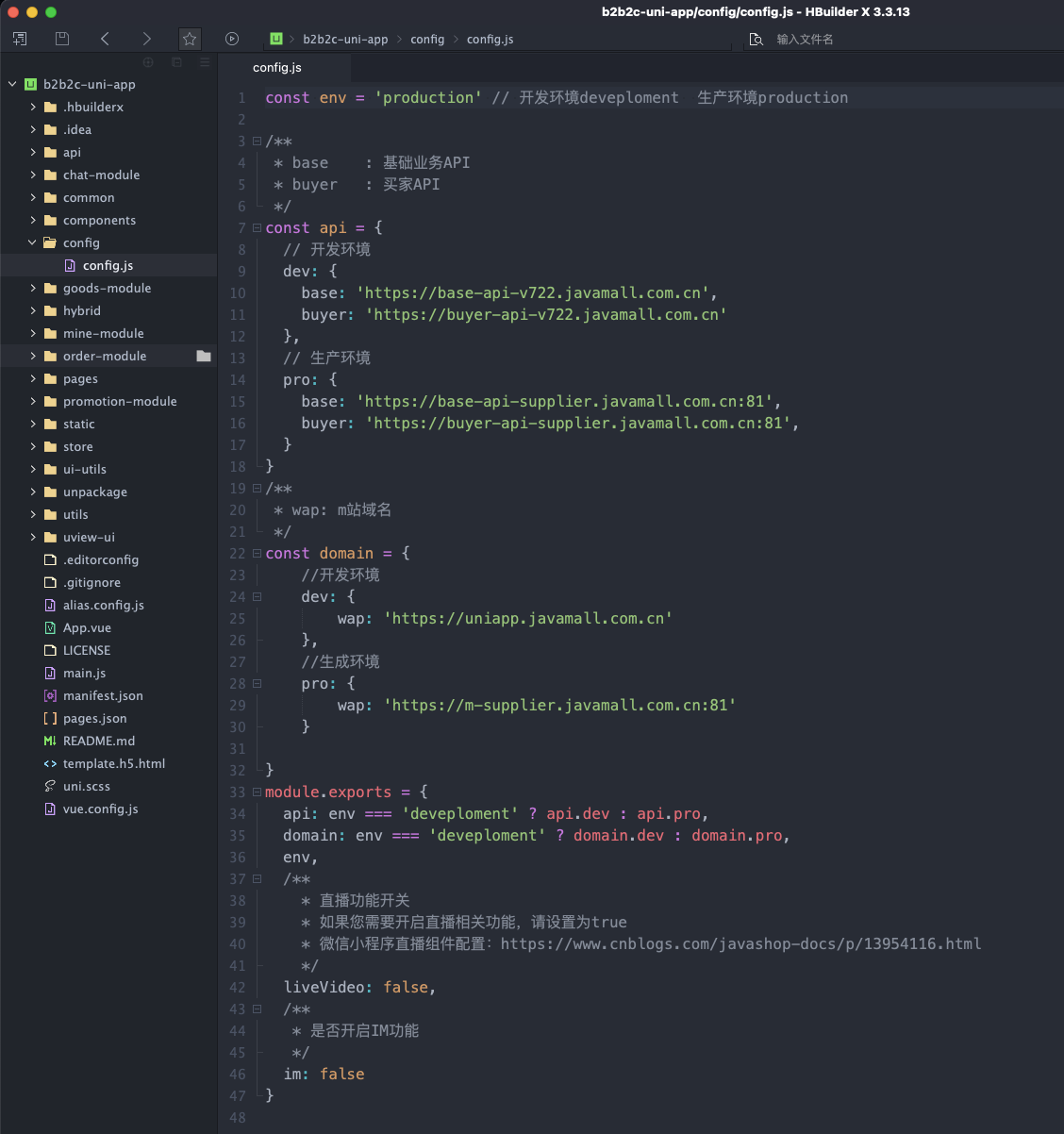The width and height of the screenshot is (1064, 1134).
Task: Collapse the config folder chevron
Action: tap(33, 242)
